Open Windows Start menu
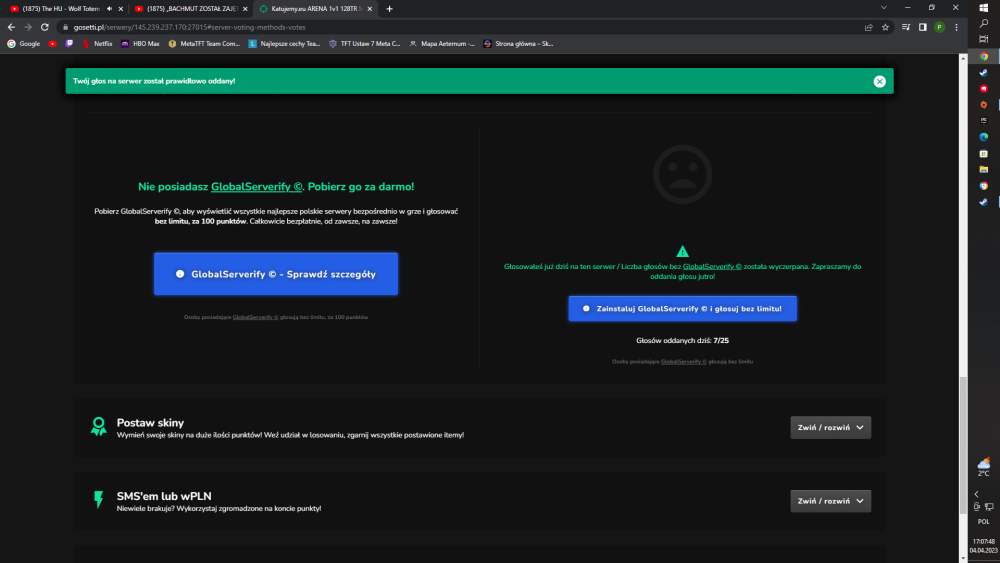 984,8
